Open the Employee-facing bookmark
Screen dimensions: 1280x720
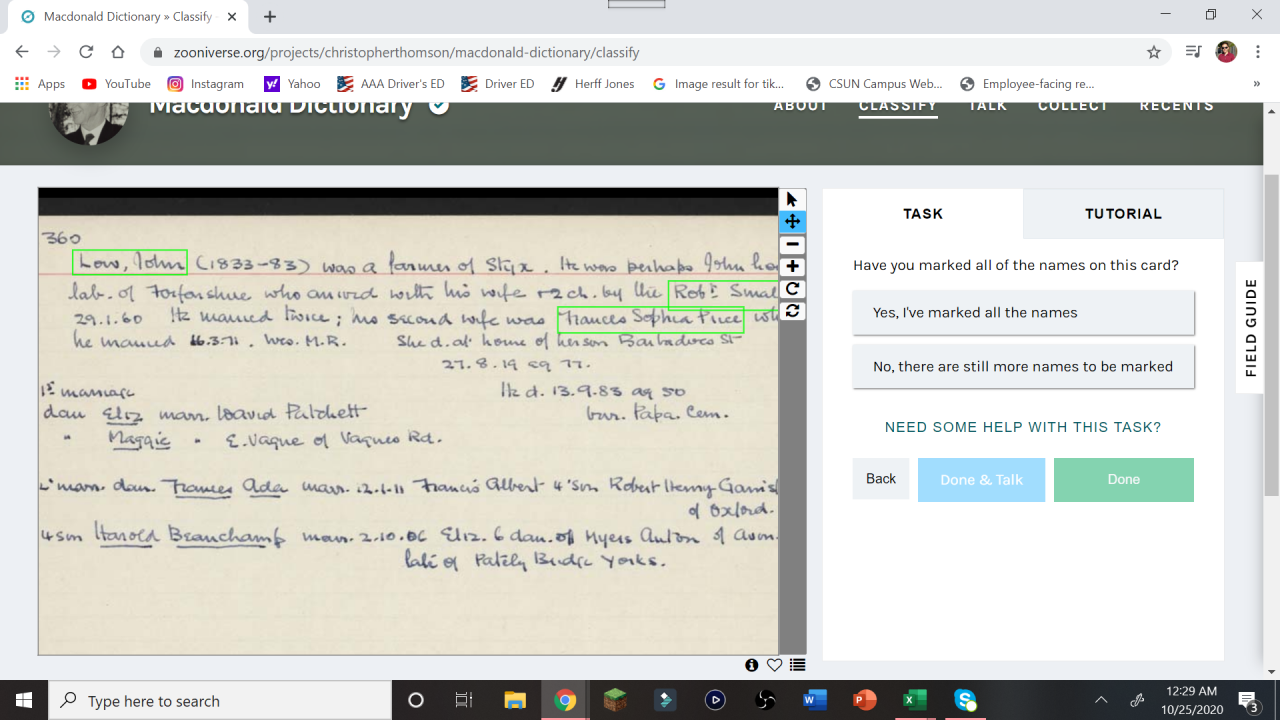[1027, 84]
